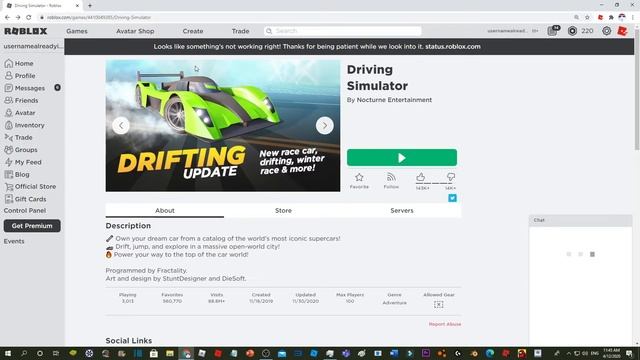The height and width of the screenshot is (360, 640).
Task: Click the search magnifier icon
Action: (x=269, y=31)
